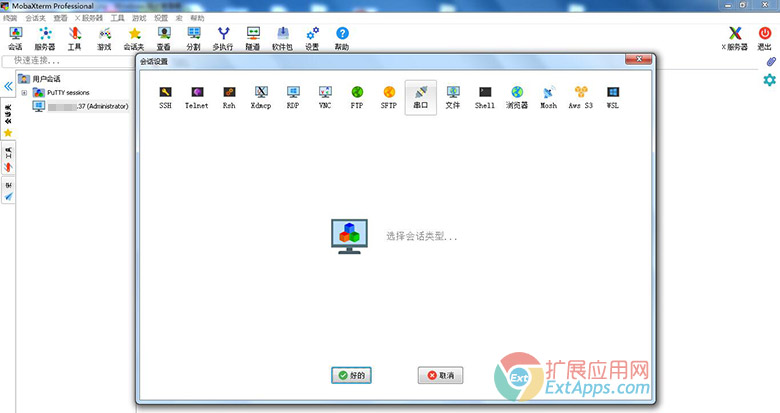Open 会话夹 star icon in toolbar
Screen dimensions: 780x413
(134, 39)
